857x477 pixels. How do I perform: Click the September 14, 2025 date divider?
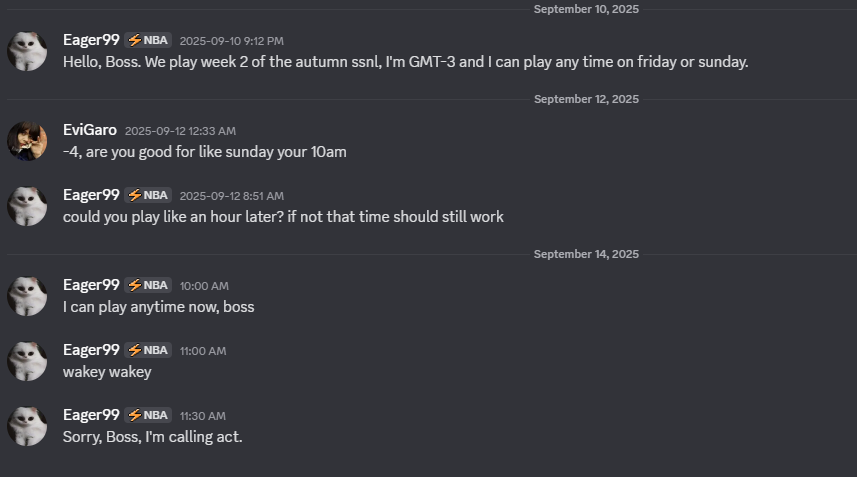tap(586, 254)
